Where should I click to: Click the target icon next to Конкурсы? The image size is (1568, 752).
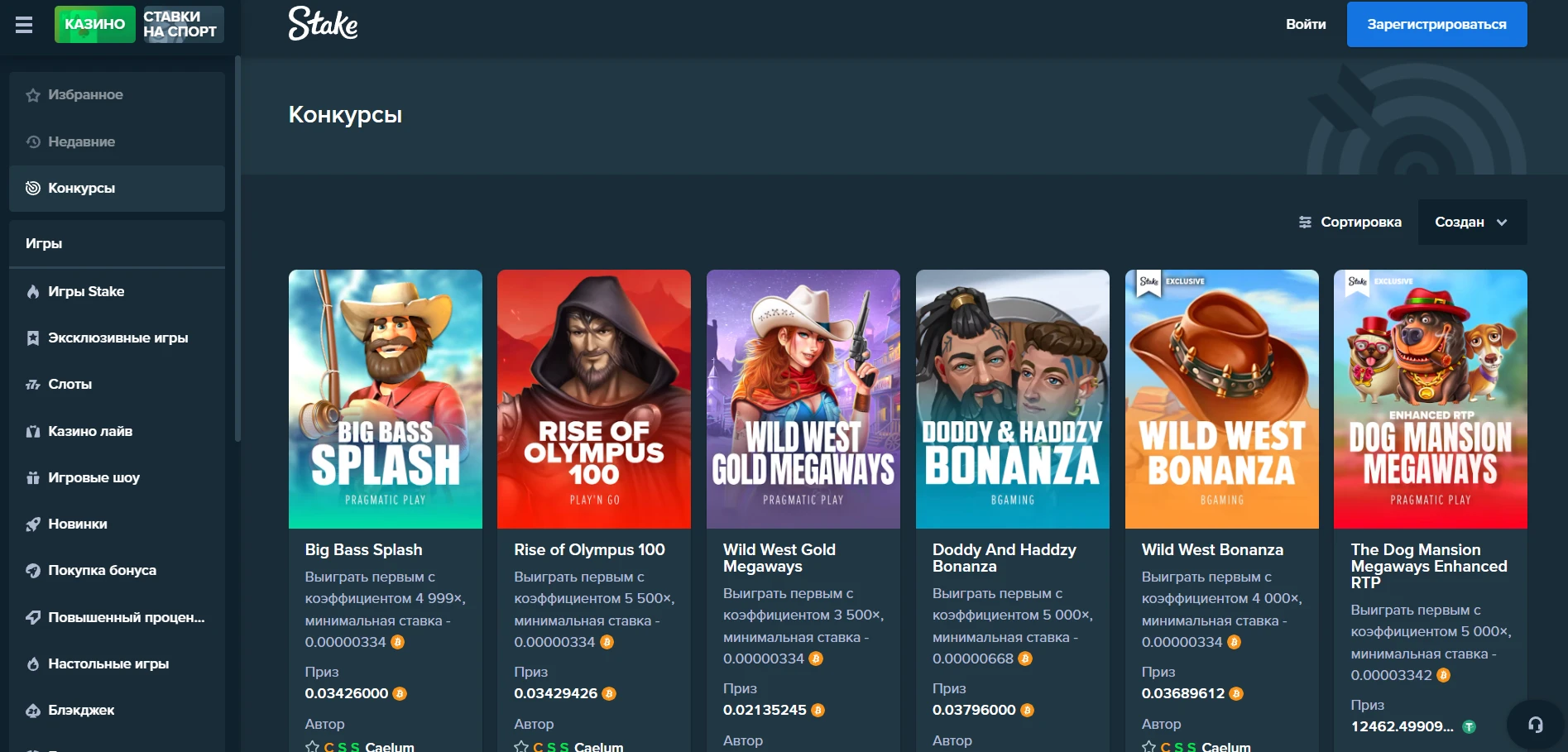pos(33,188)
